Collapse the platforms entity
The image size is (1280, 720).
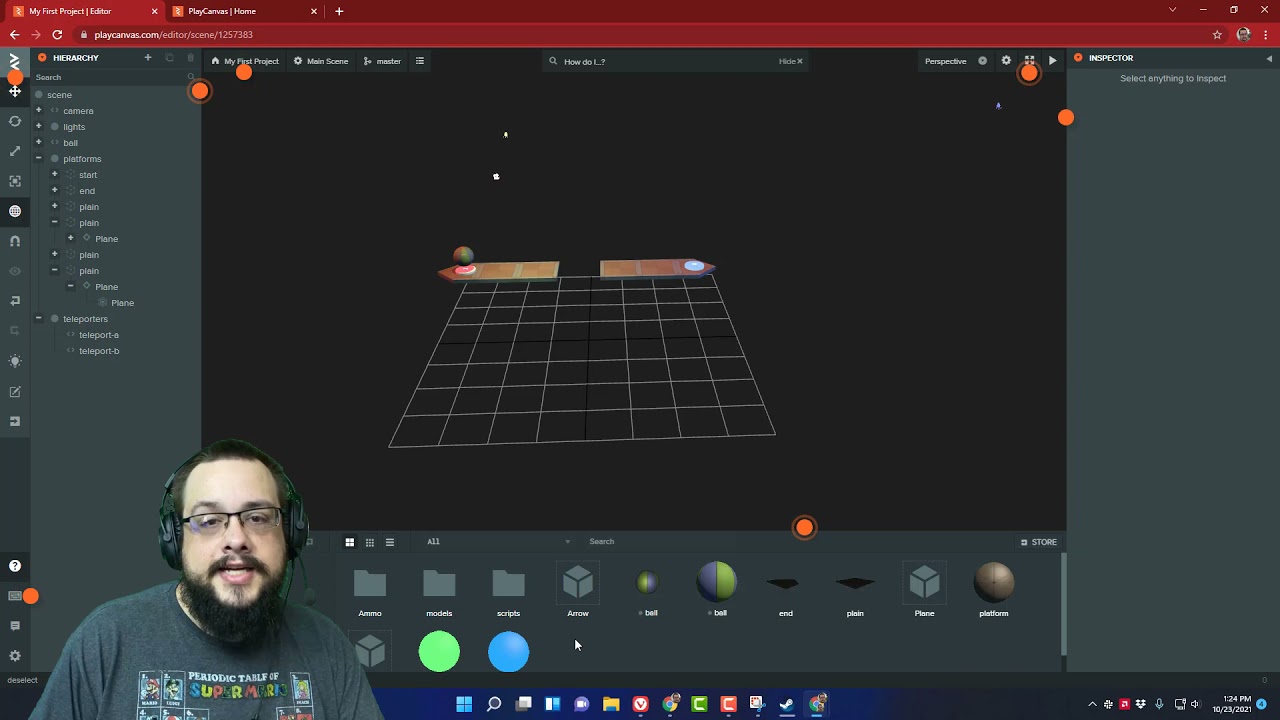pyautogui.click(x=38, y=159)
